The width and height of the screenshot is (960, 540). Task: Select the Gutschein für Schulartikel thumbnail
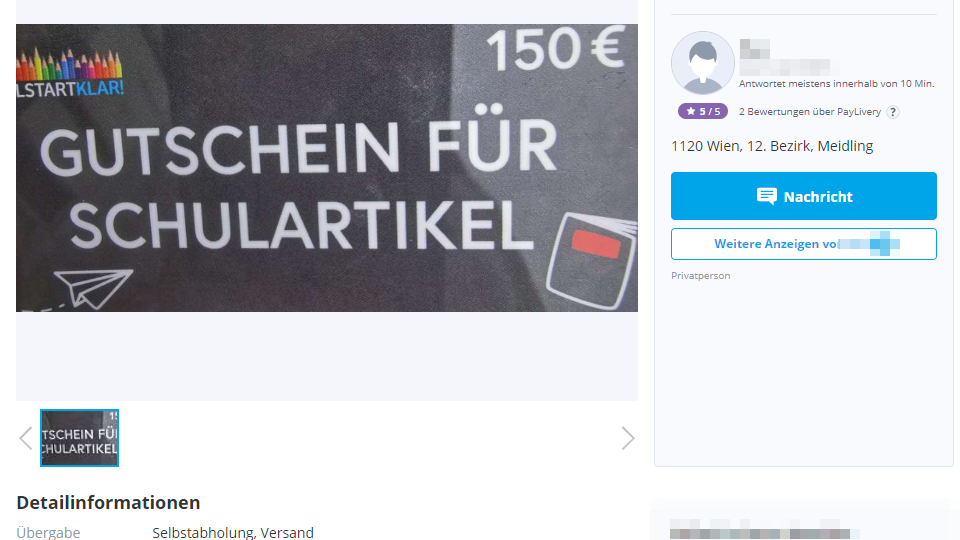80,438
